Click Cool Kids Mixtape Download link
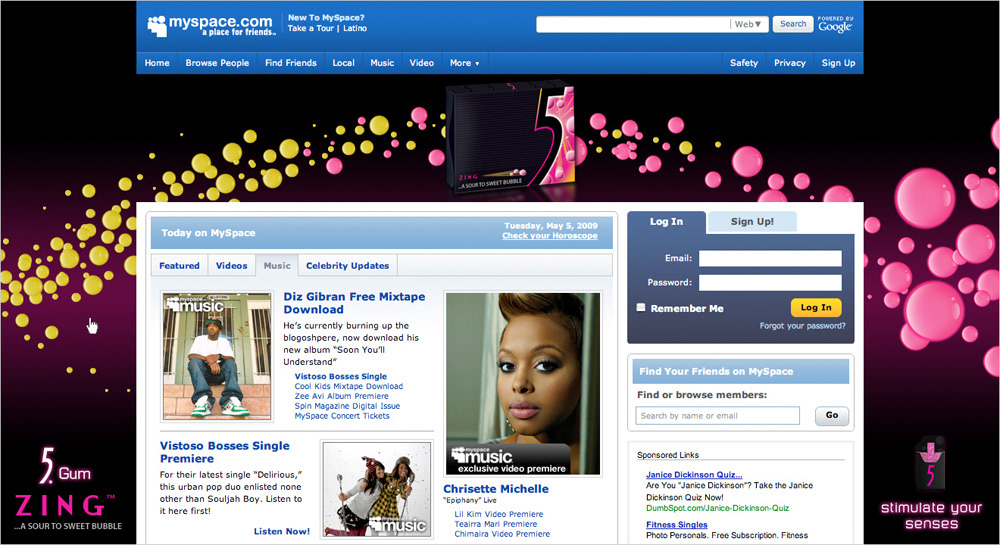 click(x=349, y=386)
